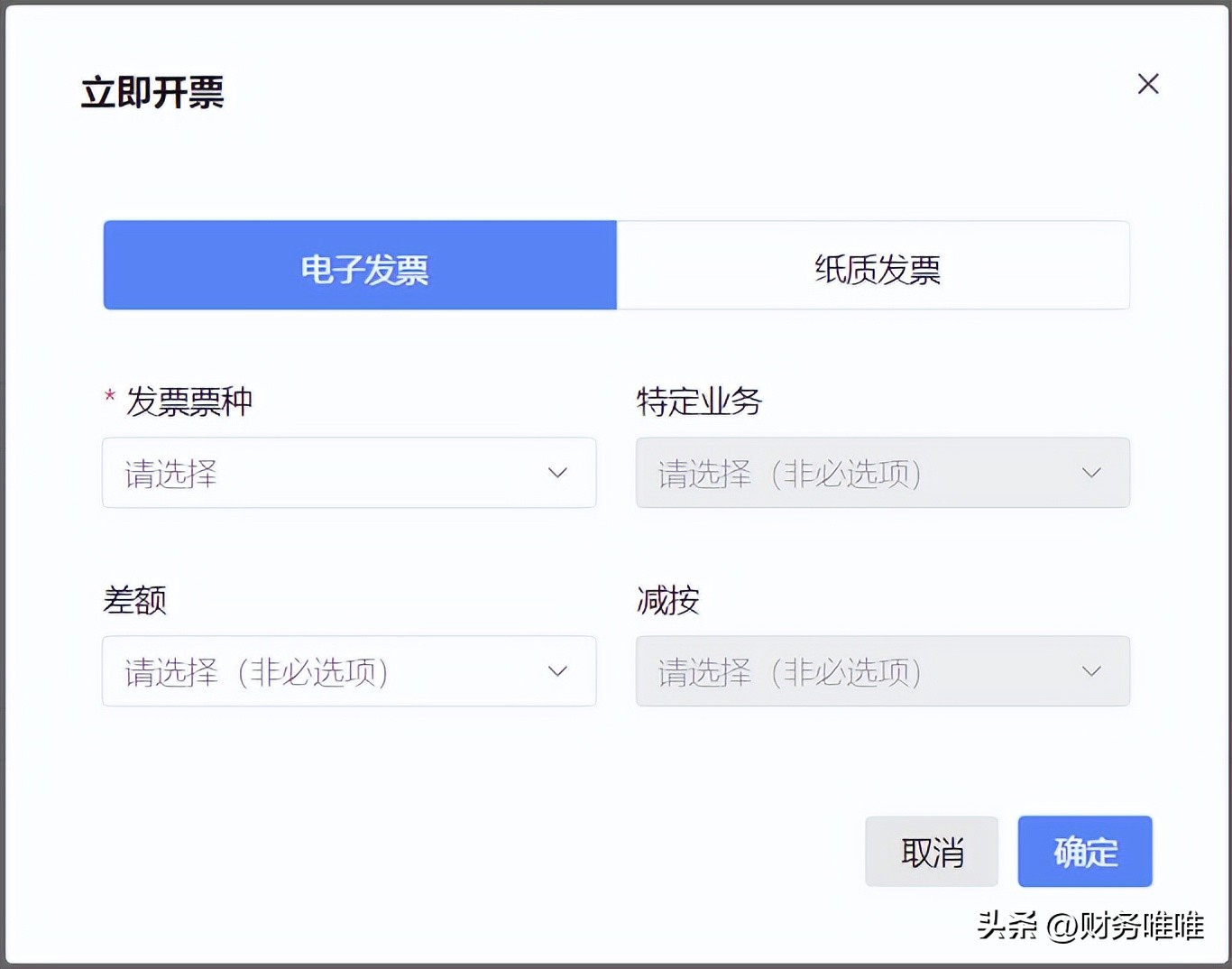Confirm invoicing with the 确定 button
The image size is (1232, 969).
point(1084,851)
